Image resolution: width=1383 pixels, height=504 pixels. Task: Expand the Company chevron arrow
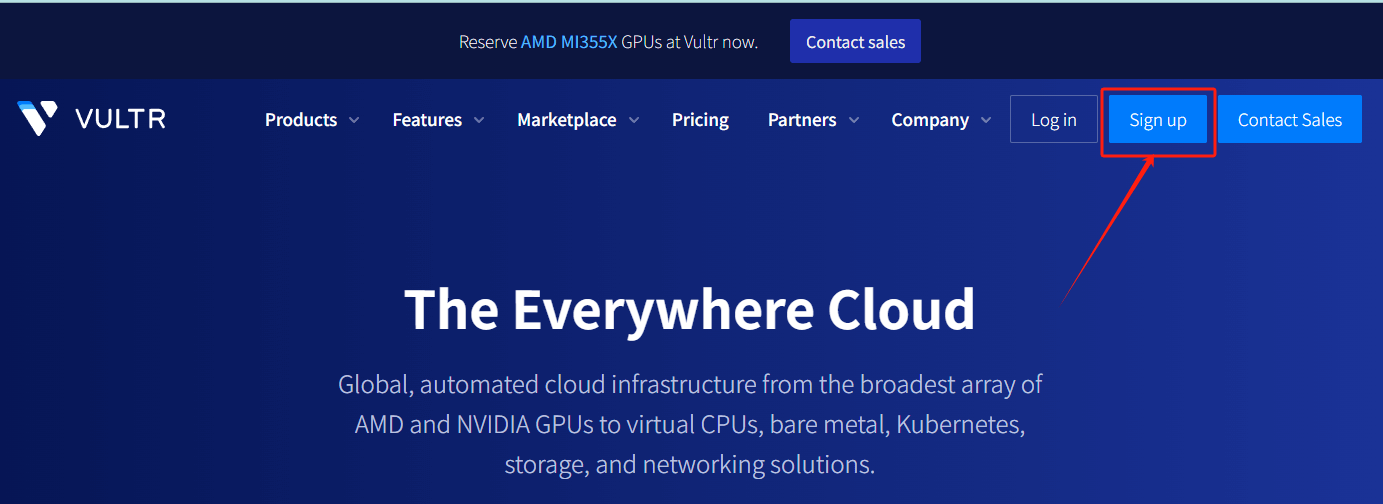pyautogui.click(x=986, y=120)
